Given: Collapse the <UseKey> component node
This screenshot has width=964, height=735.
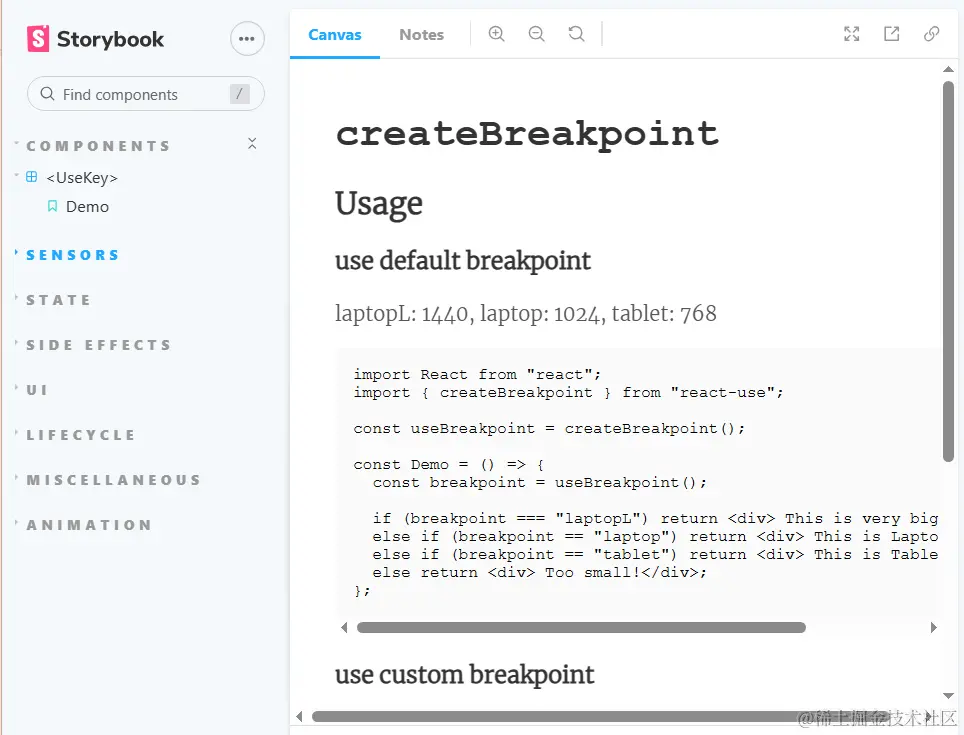Looking at the screenshot, I should tap(81, 178).
